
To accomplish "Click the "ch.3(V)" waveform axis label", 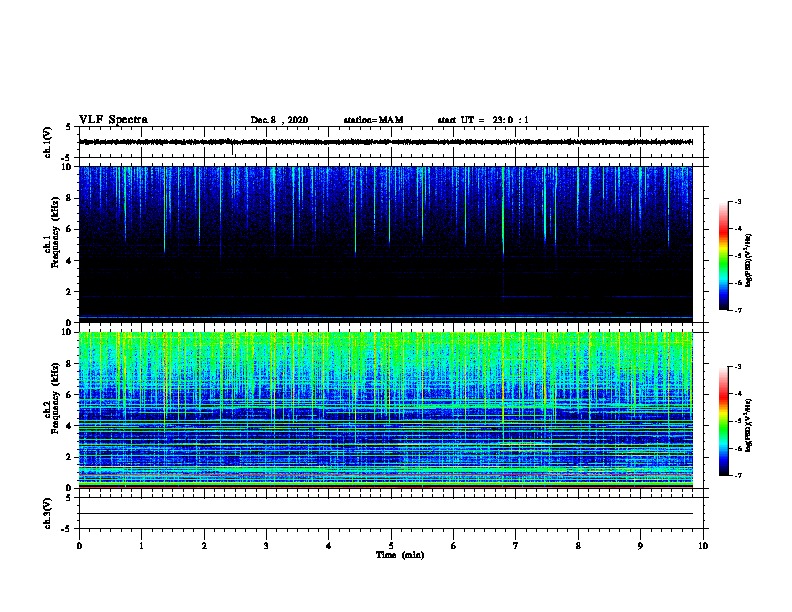I will click(x=48, y=513).
